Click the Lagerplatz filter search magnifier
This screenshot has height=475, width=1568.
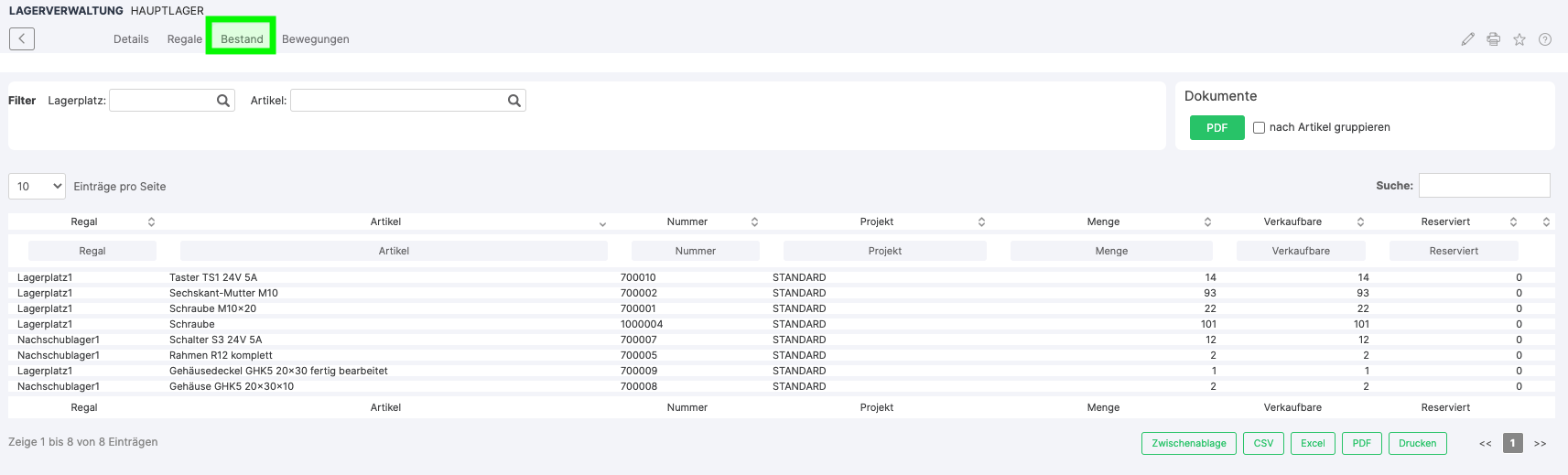[x=222, y=101]
